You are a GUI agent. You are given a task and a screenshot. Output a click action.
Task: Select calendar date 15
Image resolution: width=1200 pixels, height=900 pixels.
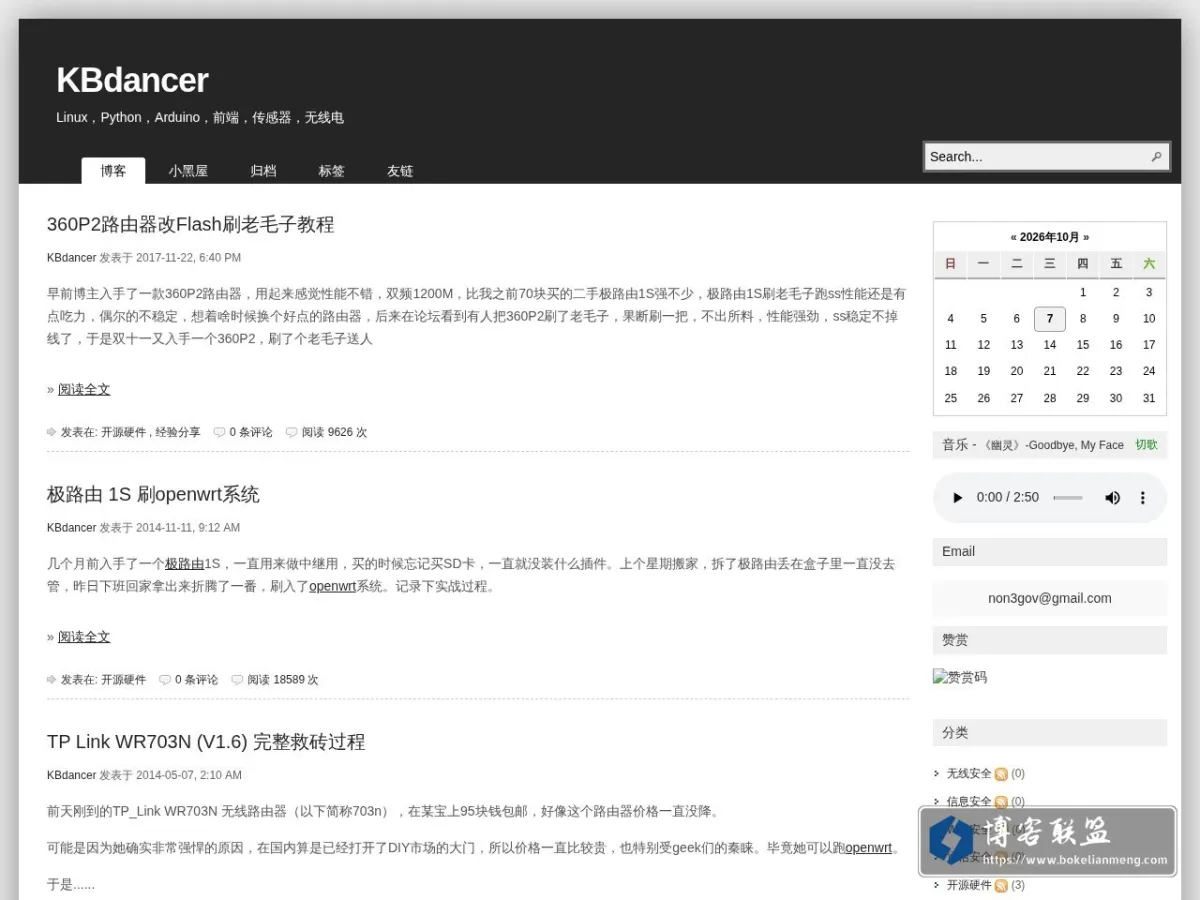[x=1083, y=345]
